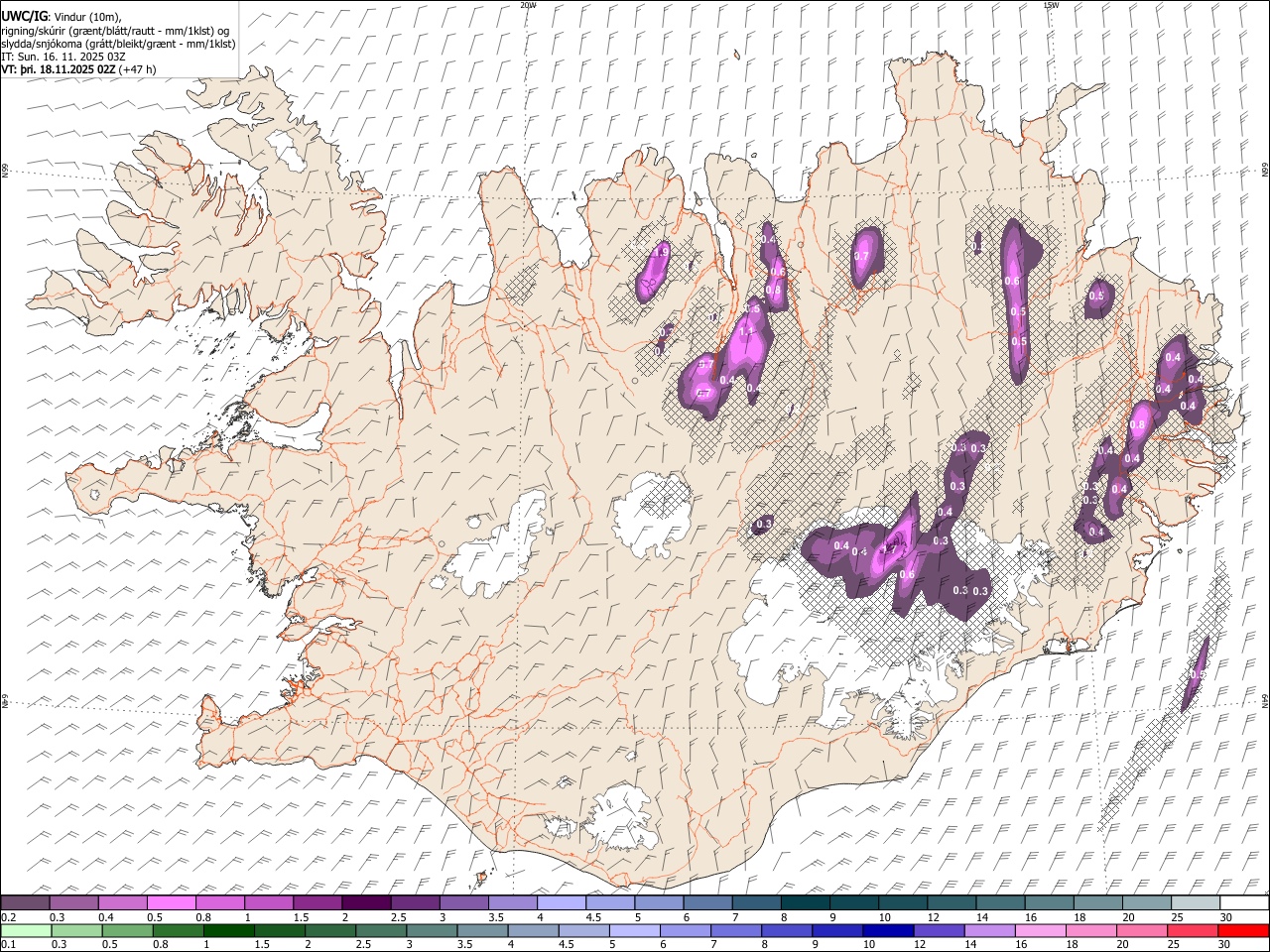The image size is (1270, 952).
Task: Click the "15W" longitude label
Action: [1050, 5]
